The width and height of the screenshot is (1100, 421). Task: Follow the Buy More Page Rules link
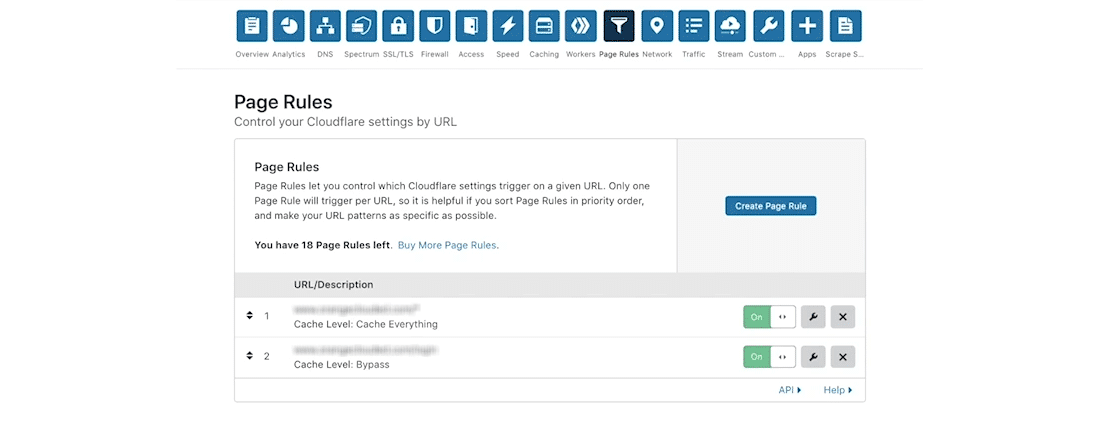pos(447,245)
